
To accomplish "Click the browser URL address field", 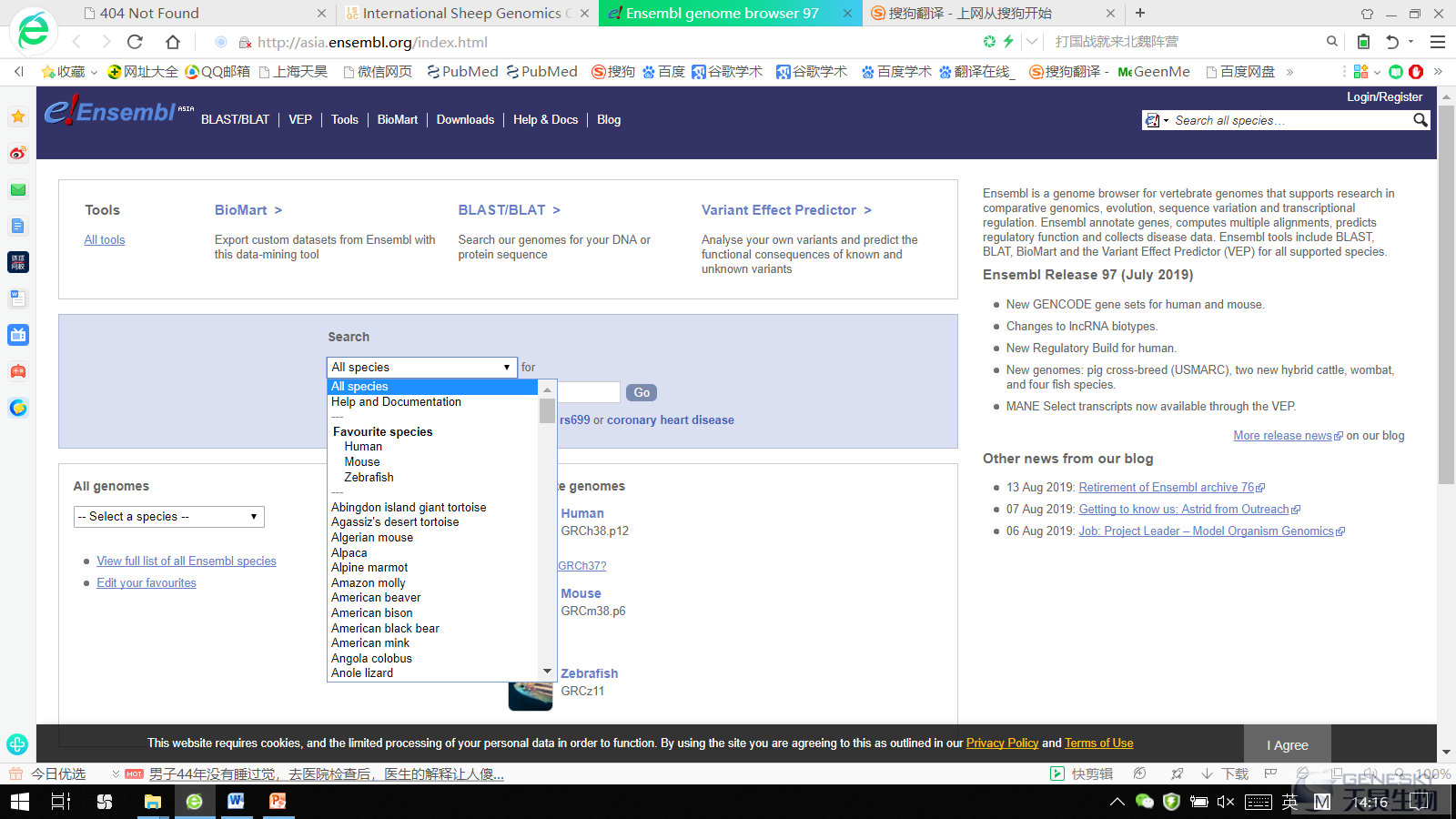I will point(601,42).
